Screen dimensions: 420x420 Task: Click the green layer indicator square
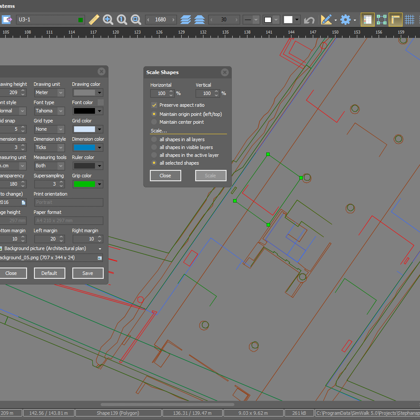point(80,20)
